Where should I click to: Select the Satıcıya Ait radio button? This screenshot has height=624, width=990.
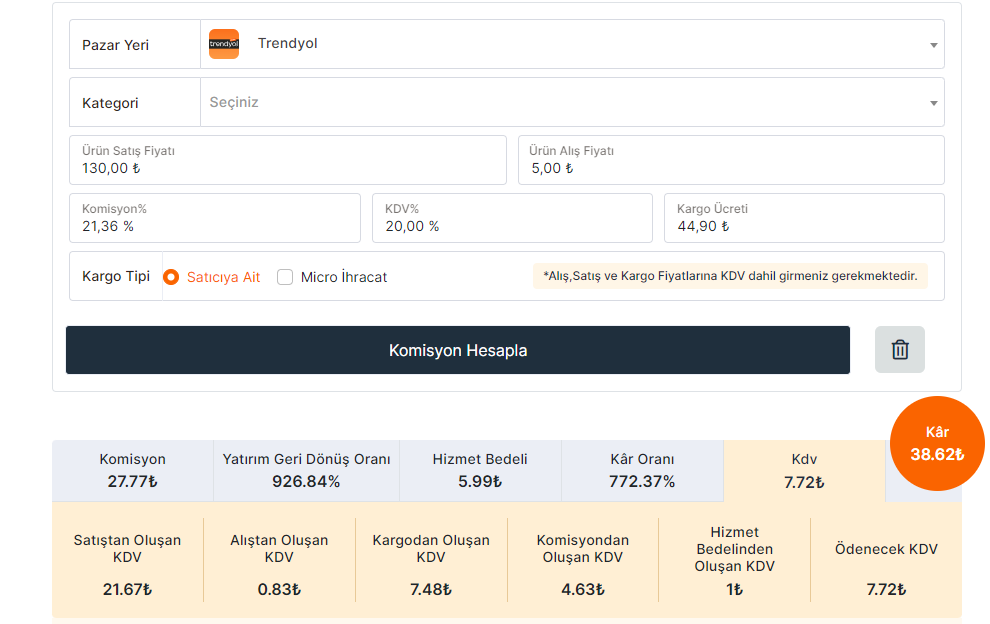171,277
